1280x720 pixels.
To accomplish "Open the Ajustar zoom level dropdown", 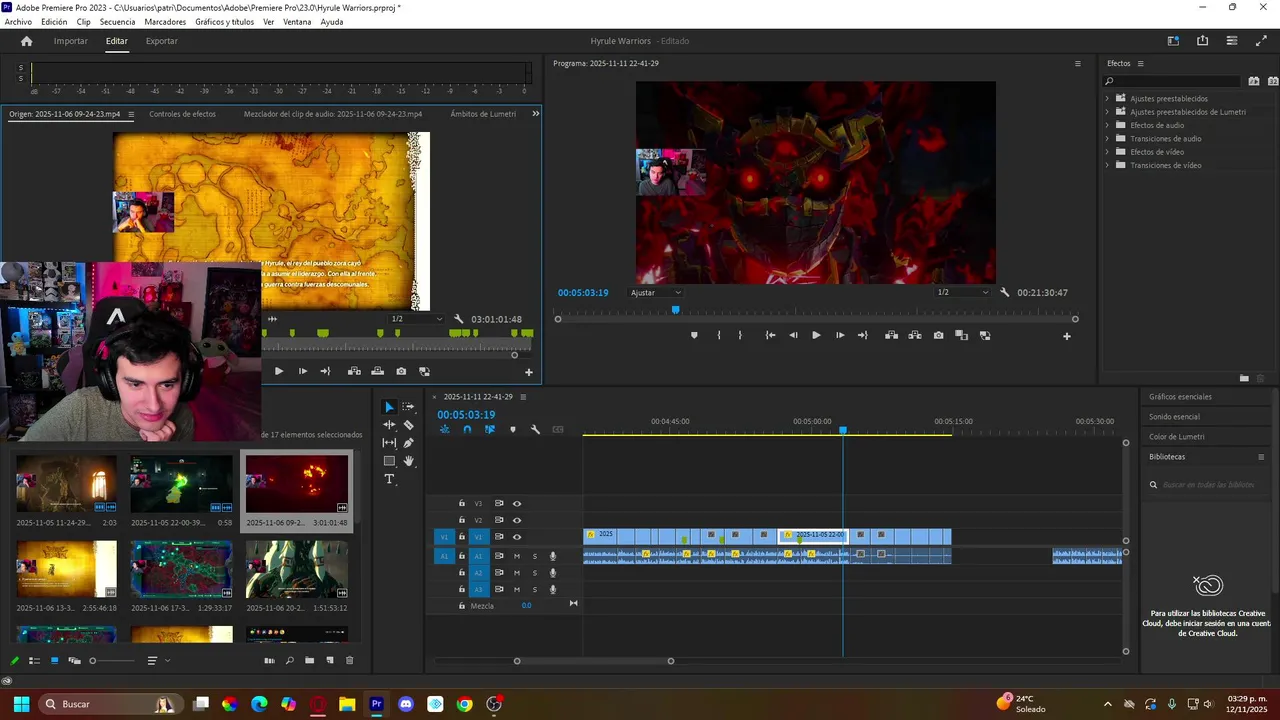I will tap(655, 293).
